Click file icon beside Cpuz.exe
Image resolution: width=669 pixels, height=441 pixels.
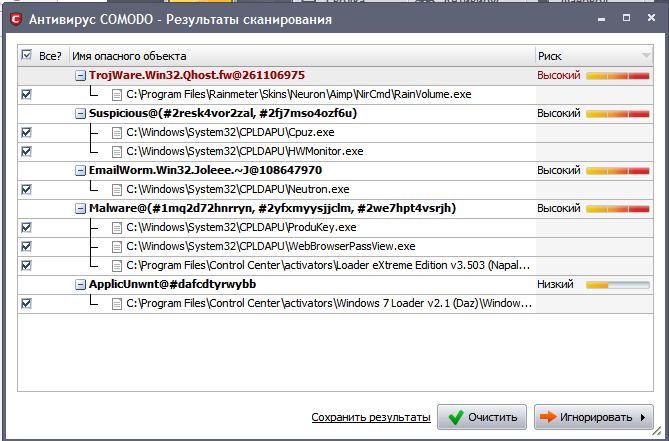(117, 132)
